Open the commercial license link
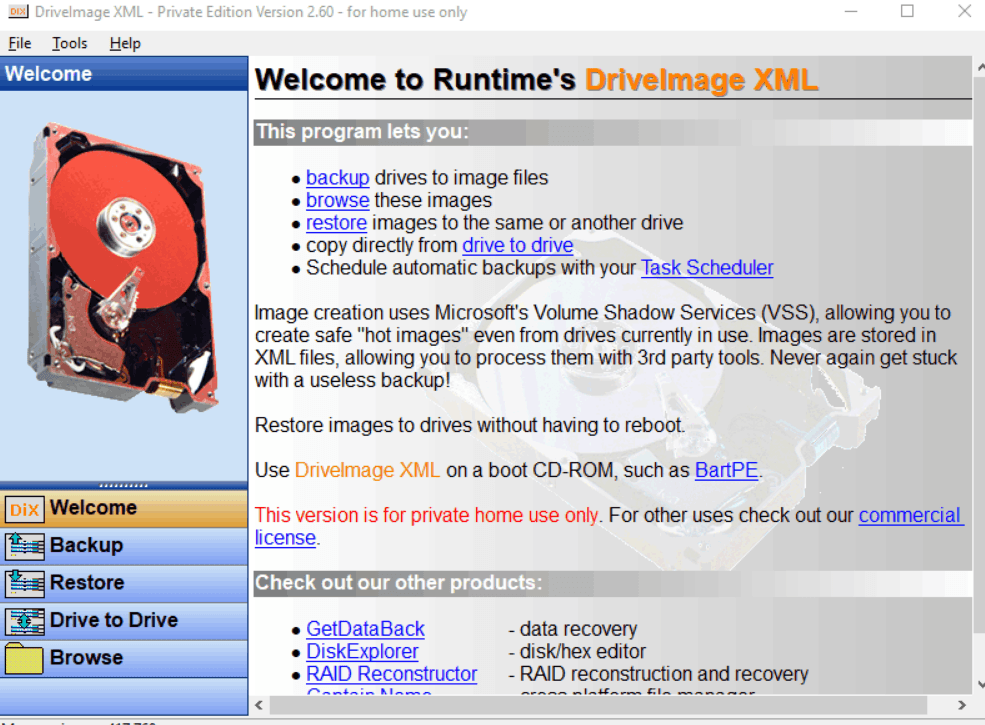Screen dimensions: 985x725 910,515
